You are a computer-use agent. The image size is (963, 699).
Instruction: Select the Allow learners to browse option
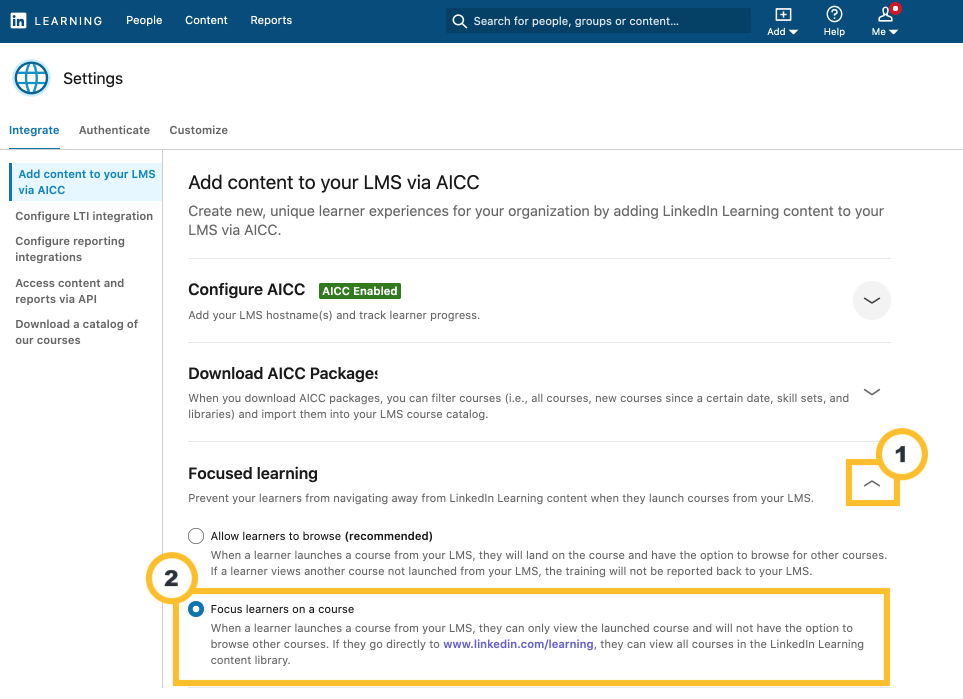[196, 536]
